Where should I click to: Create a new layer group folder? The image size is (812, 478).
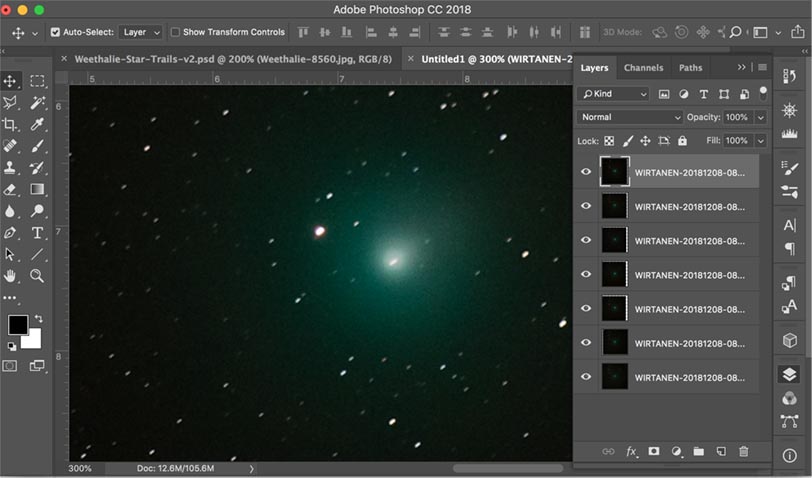698,451
